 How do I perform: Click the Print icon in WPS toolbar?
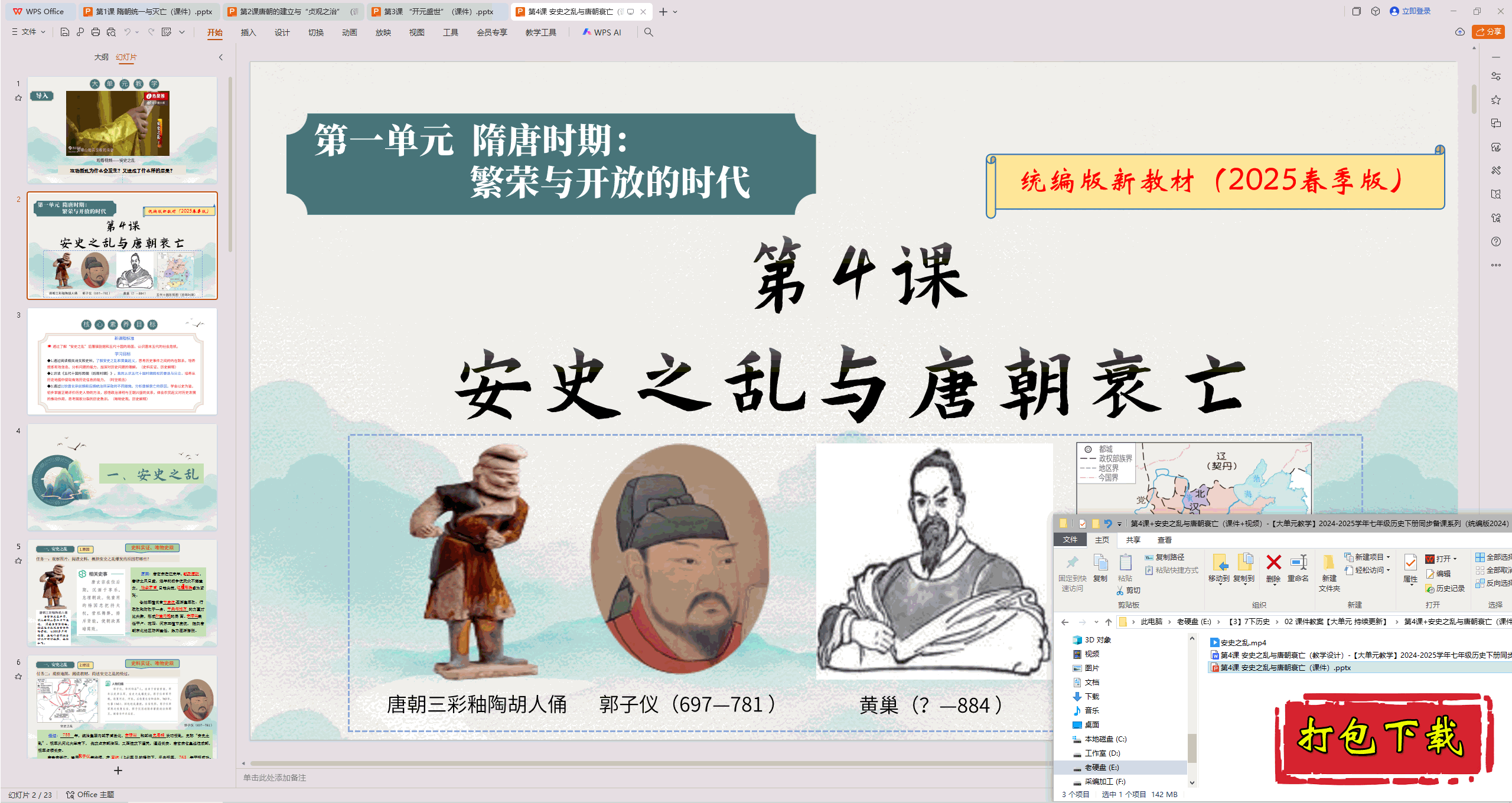click(x=96, y=32)
